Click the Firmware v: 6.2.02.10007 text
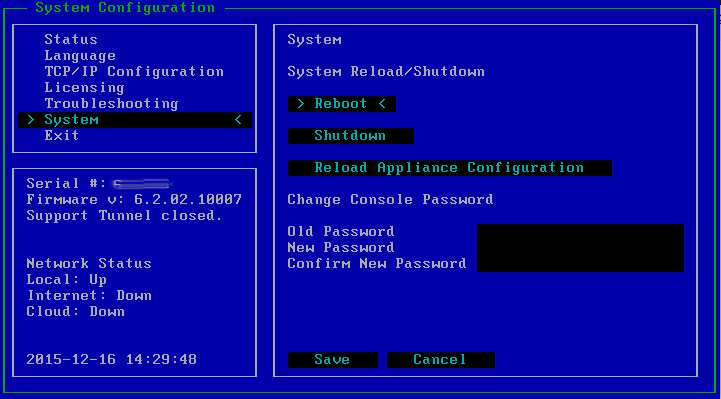This screenshot has height=399, width=721. (x=134, y=200)
